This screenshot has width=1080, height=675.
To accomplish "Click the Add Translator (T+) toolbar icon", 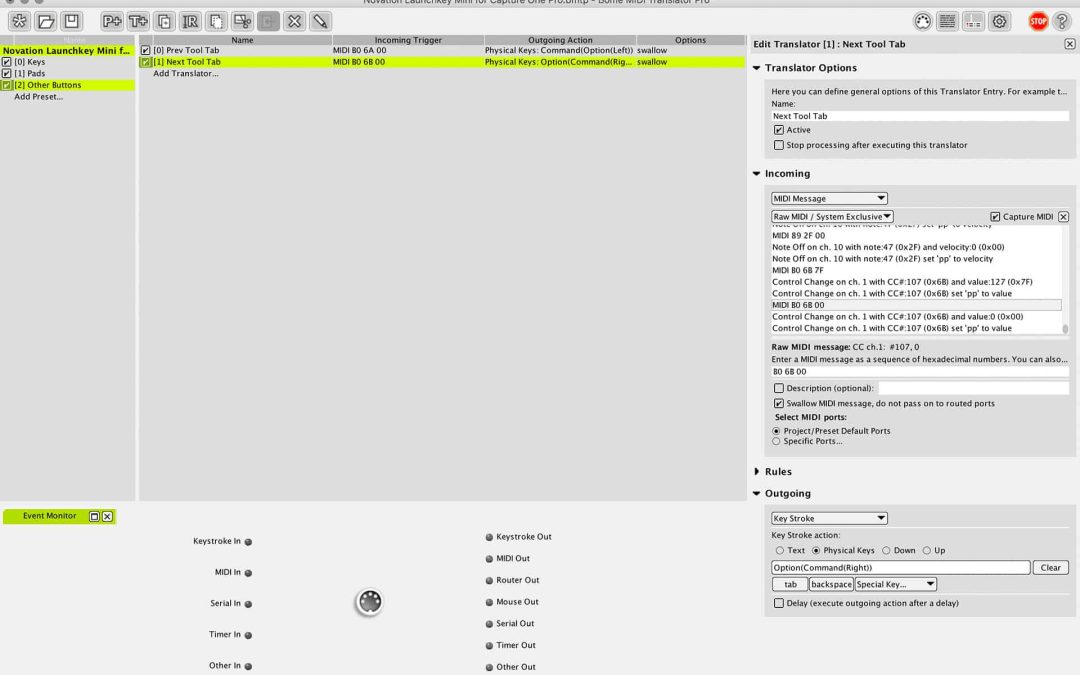I will point(138,21).
